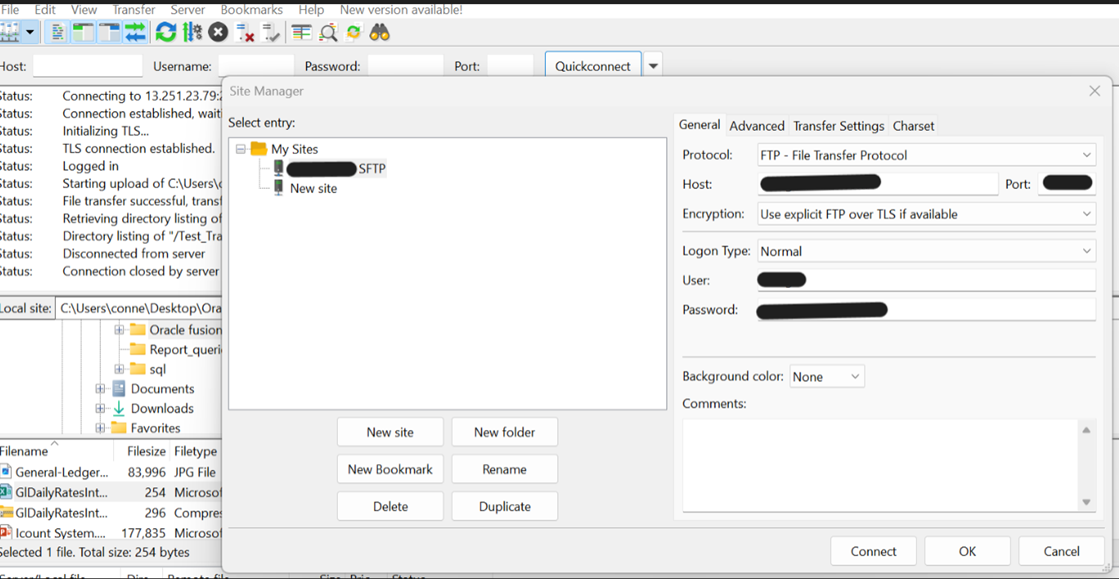
Task: Switch to the Transfer Settings tab
Action: pos(839,126)
